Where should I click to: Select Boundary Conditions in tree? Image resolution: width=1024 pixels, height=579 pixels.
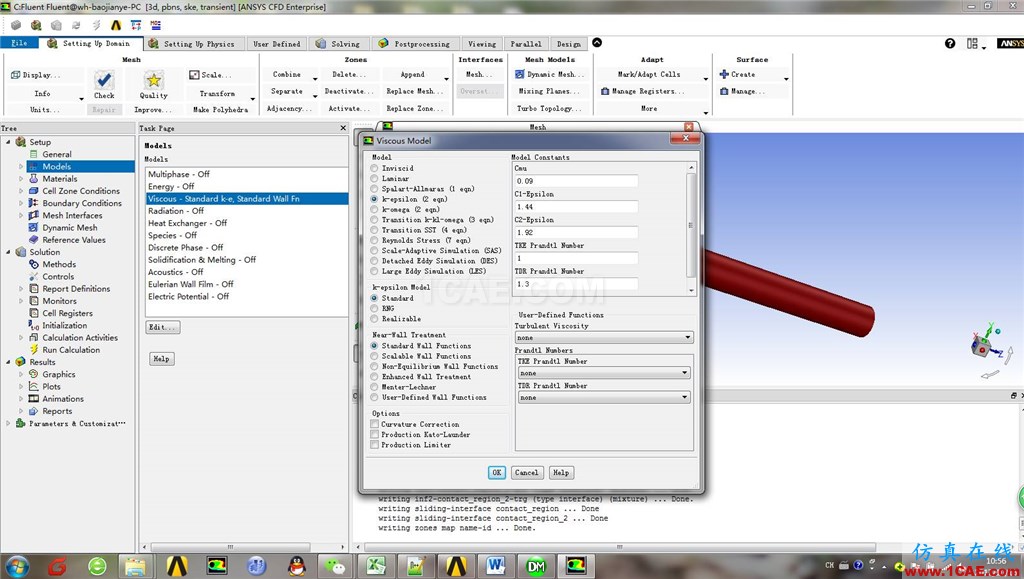coord(82,203)
